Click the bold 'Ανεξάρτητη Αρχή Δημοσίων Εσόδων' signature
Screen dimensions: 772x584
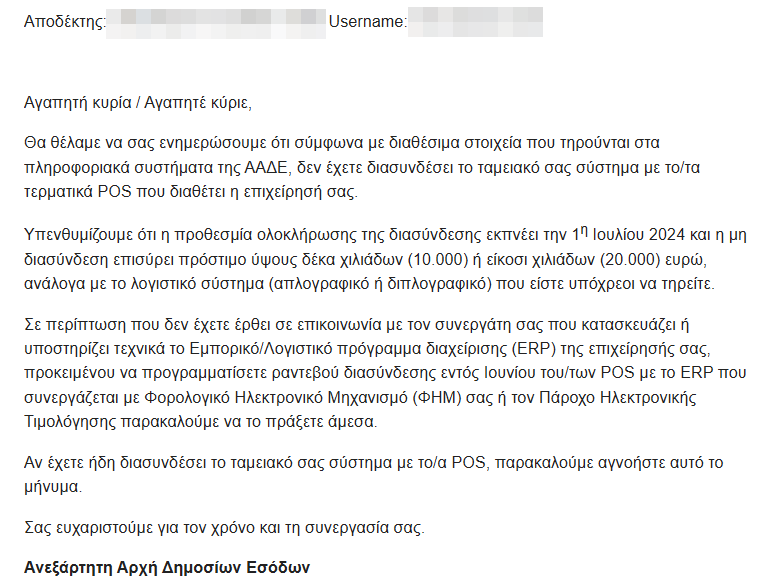pos(167,567)
